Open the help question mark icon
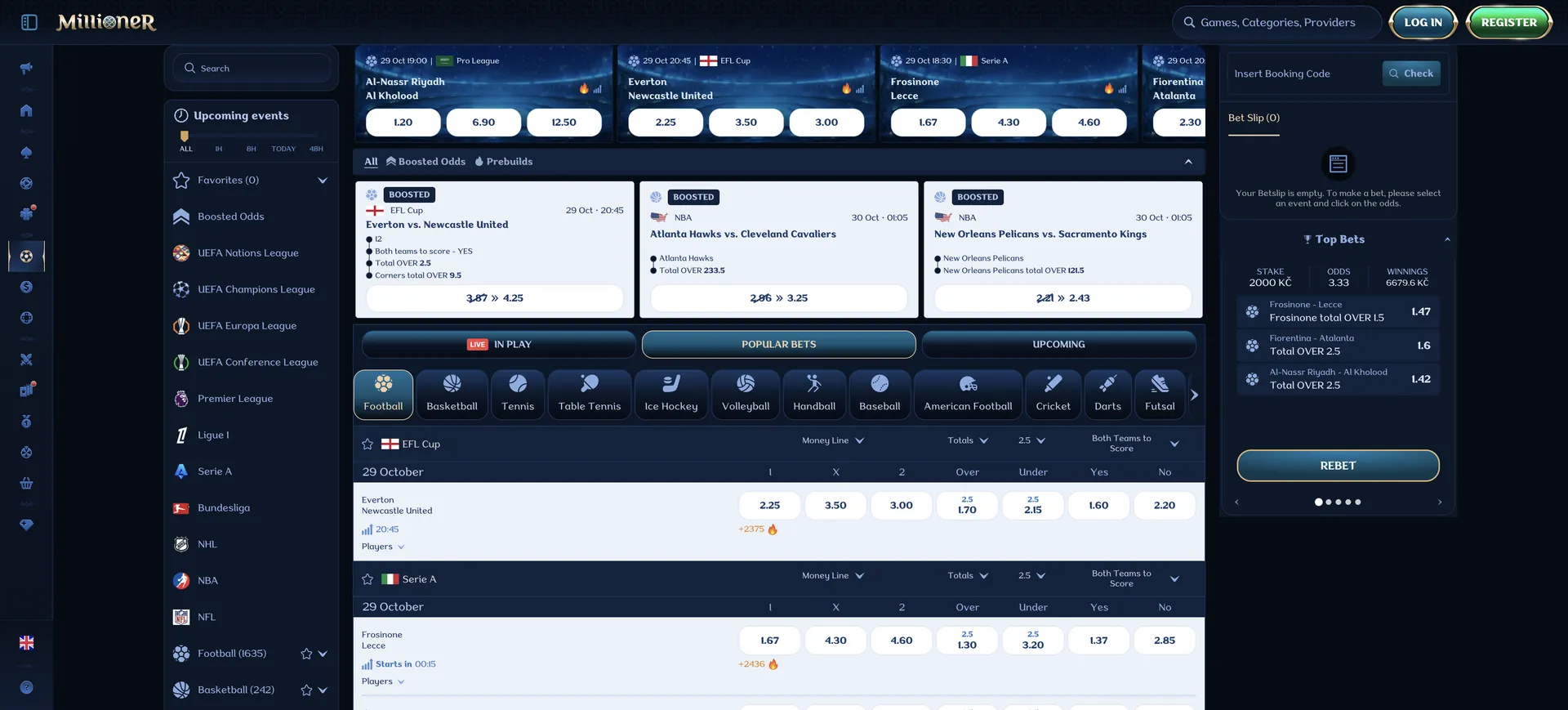 tap(26, 687)
